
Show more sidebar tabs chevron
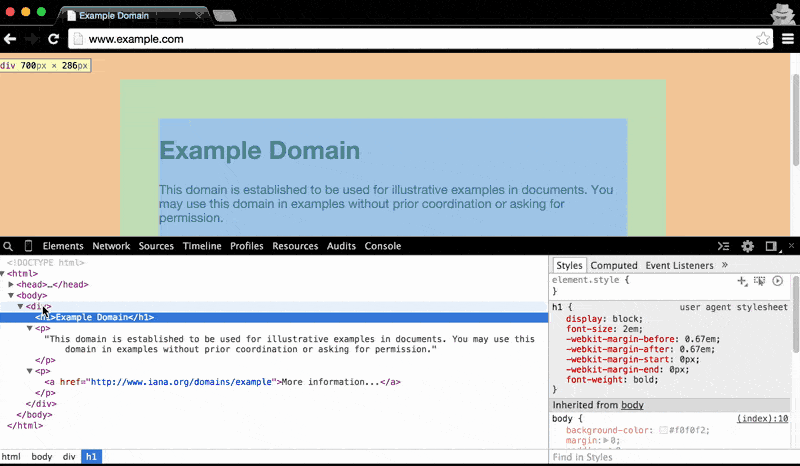point(724,265)
